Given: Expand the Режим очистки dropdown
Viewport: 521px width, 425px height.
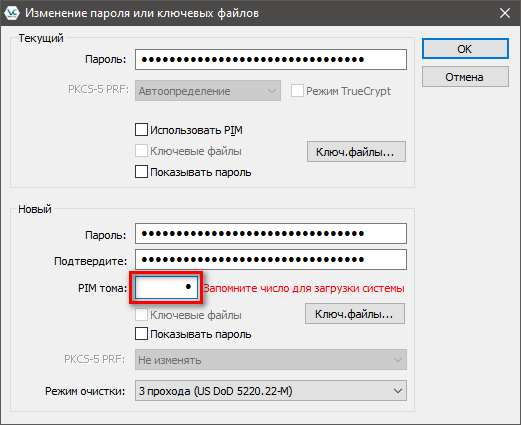Looking at the screenshot, I should (271, 391).
